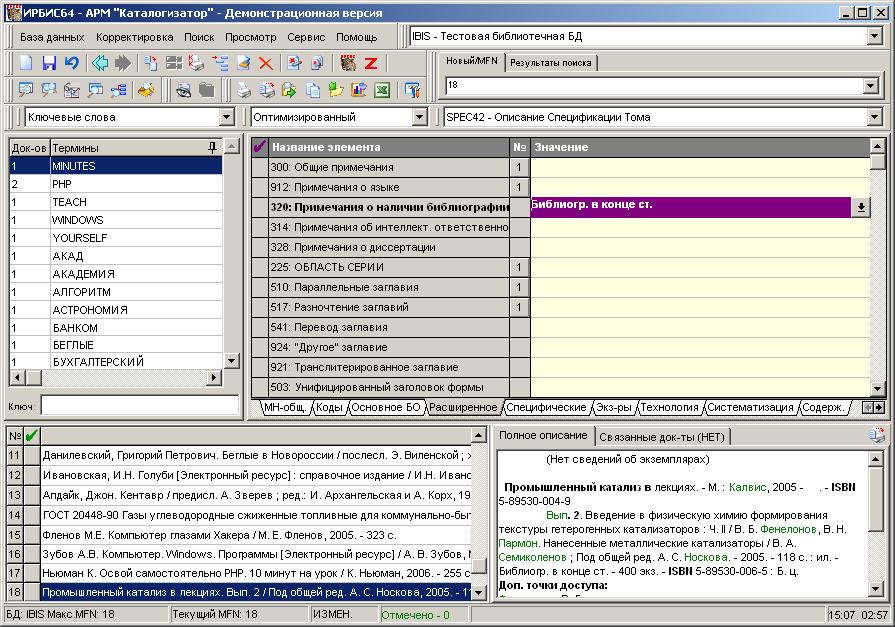Open the База данных menu
The width and height of the screenshot is (895, 627).
pos(52,37)
